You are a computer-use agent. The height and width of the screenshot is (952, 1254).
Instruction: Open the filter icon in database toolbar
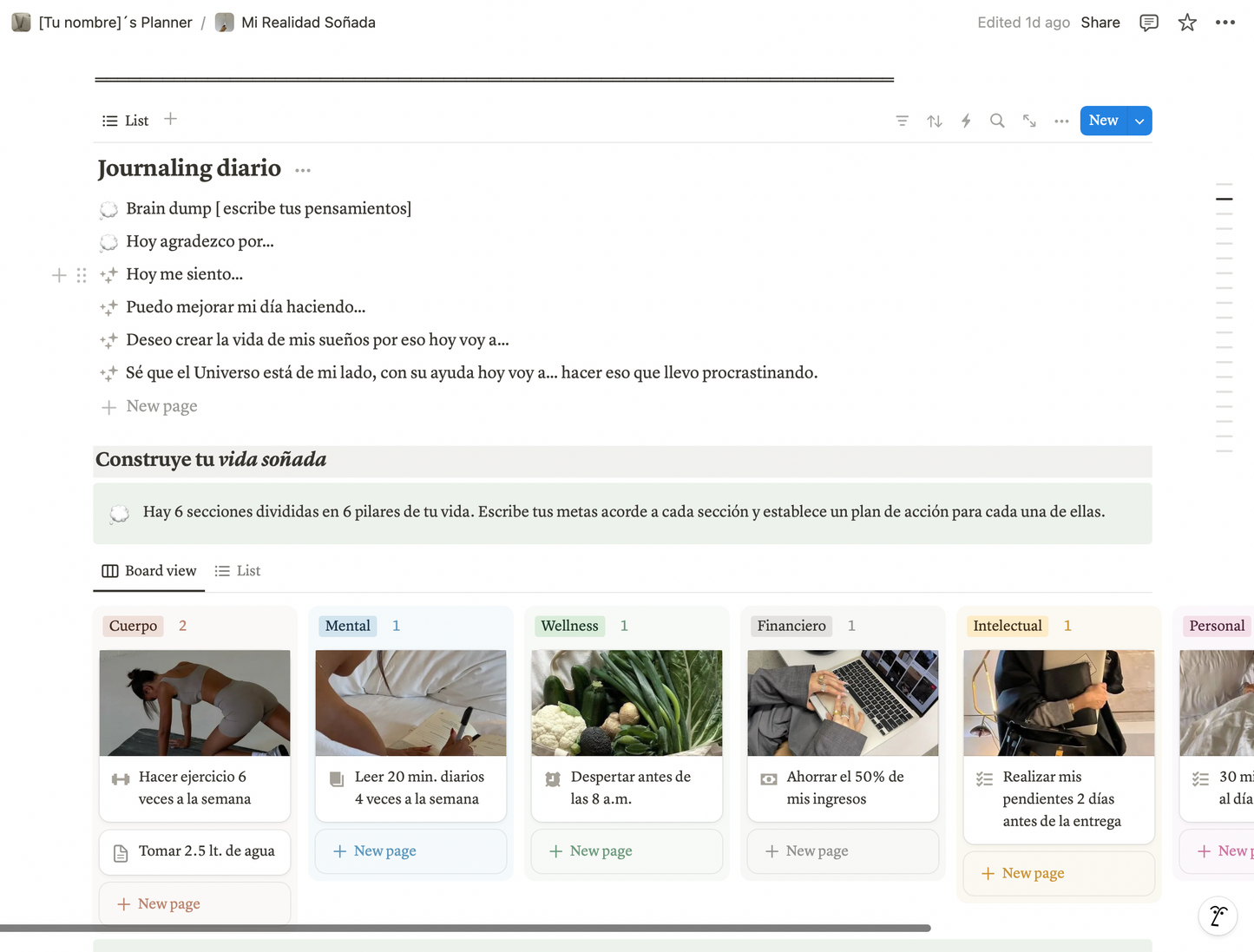[902, 121]
